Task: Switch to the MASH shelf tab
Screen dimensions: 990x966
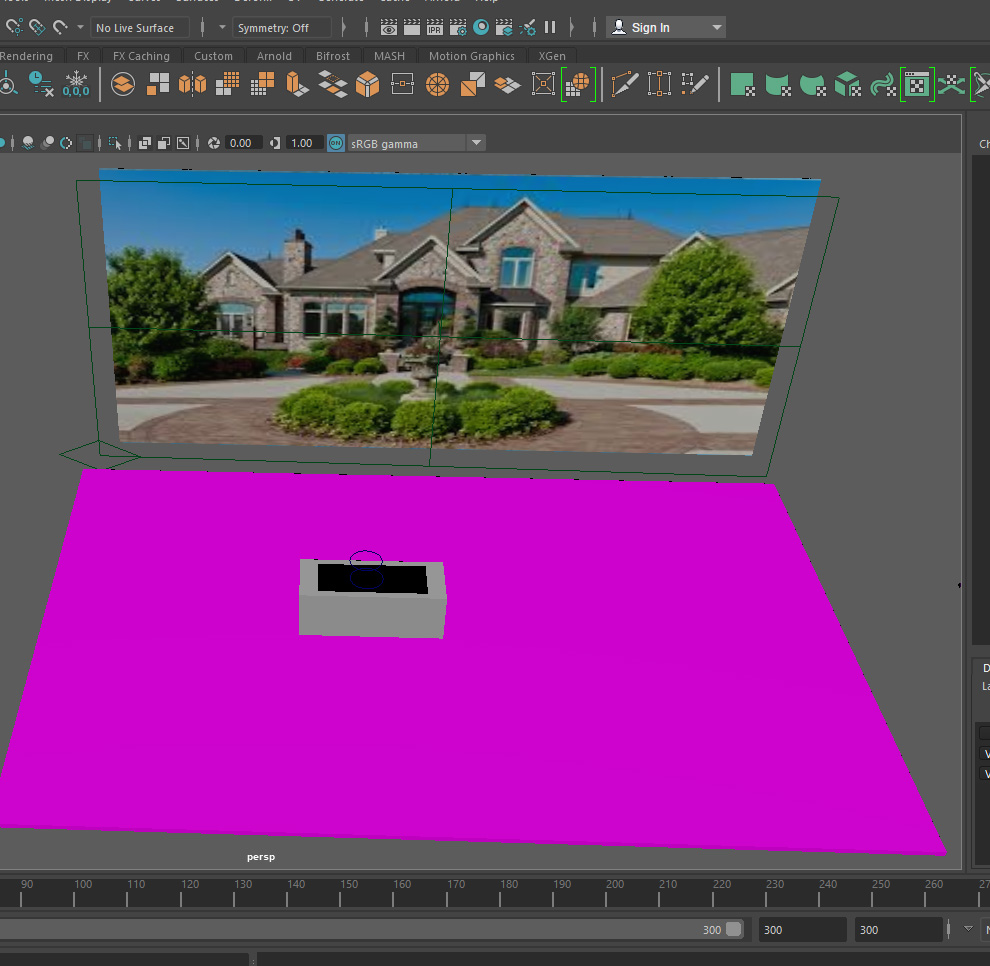Action: click(389, 56)
